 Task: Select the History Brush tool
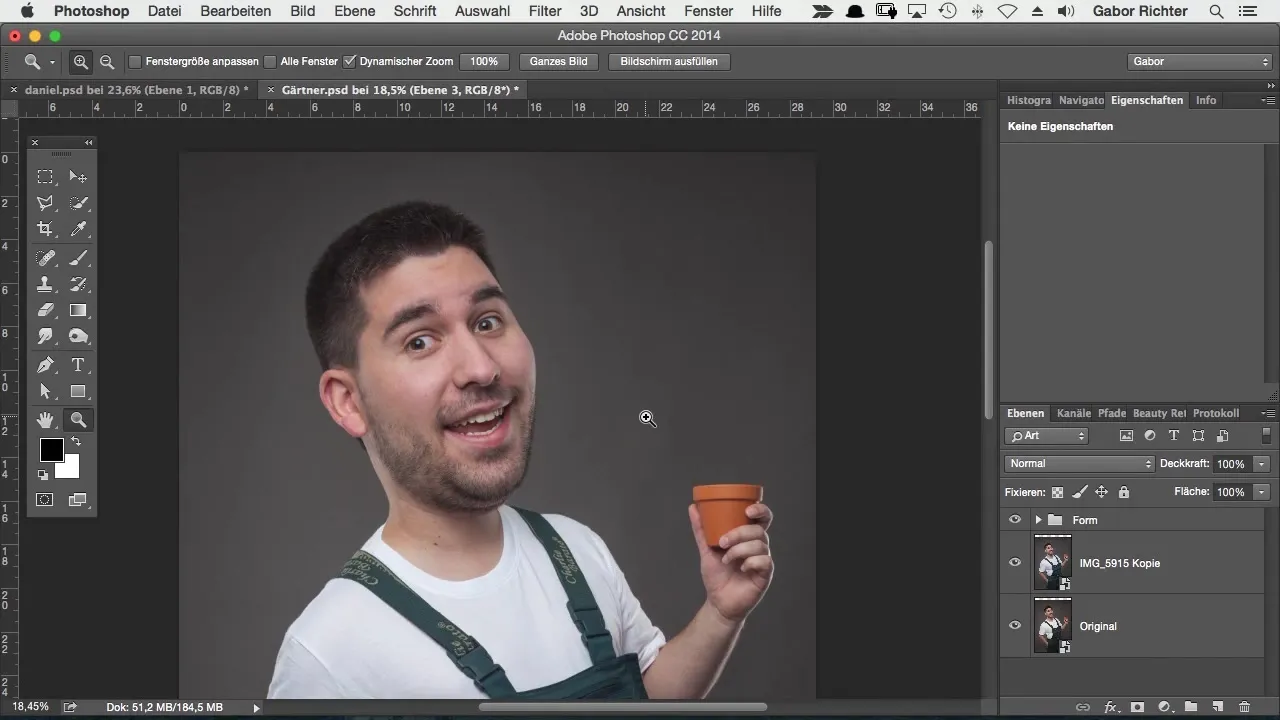(78, 284)
